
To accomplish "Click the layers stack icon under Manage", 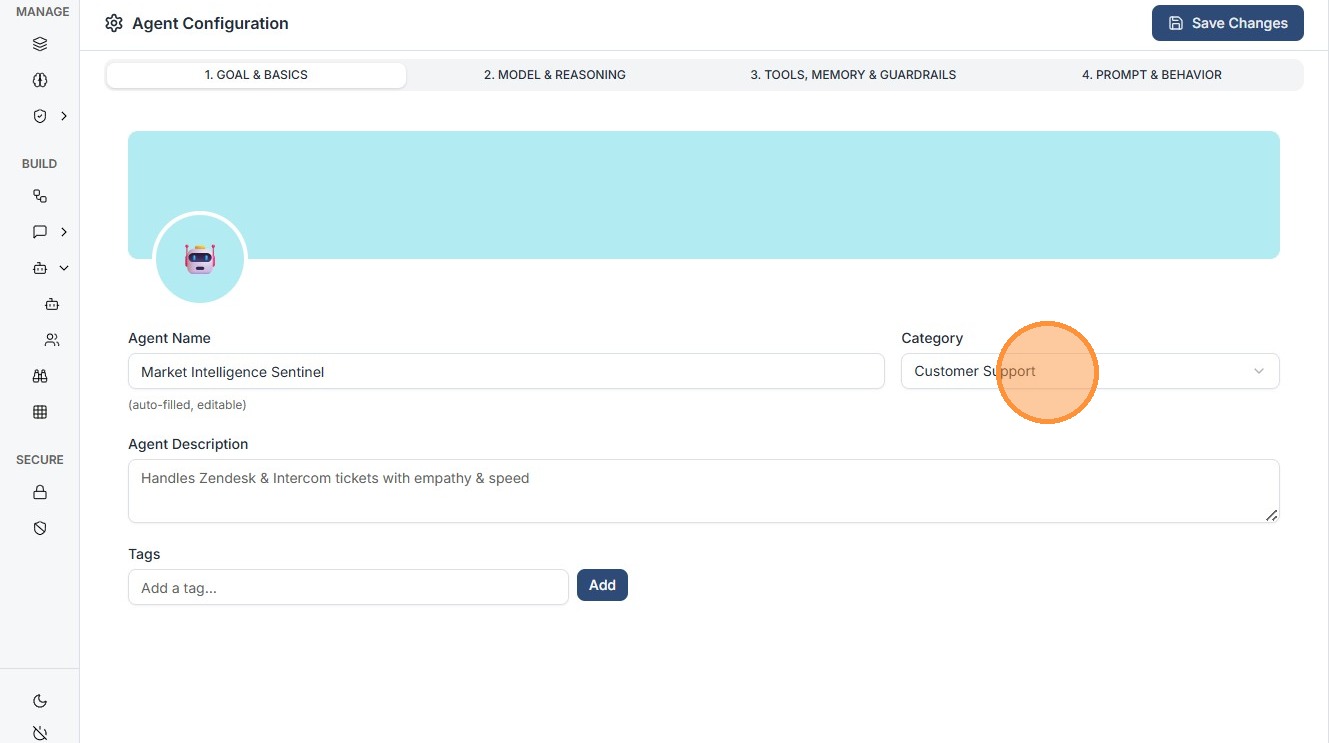I will pyautogui.click(x=40, y=44).
